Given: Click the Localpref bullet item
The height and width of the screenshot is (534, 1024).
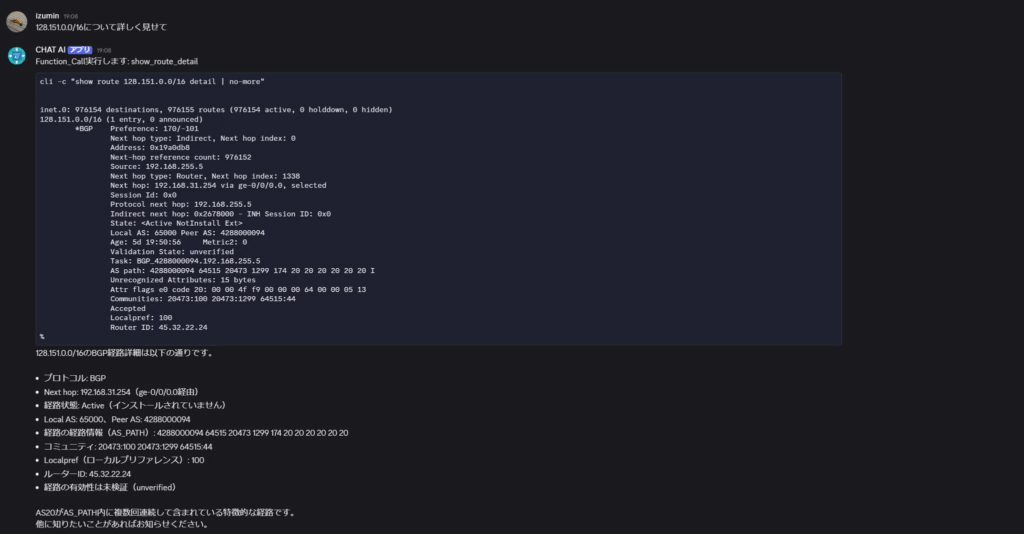Looking at the screenshot, I should click(x=123, y=460).
